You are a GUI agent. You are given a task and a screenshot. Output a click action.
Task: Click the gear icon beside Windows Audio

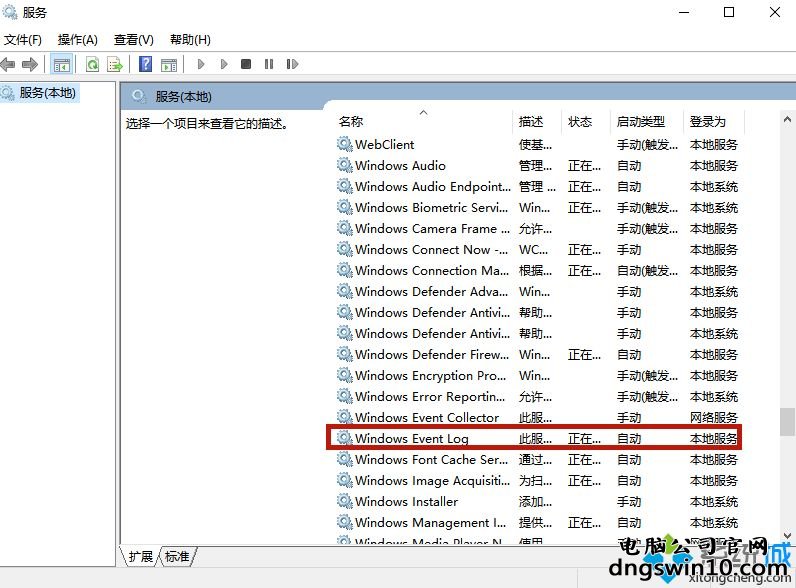click(x=345, y=165)
